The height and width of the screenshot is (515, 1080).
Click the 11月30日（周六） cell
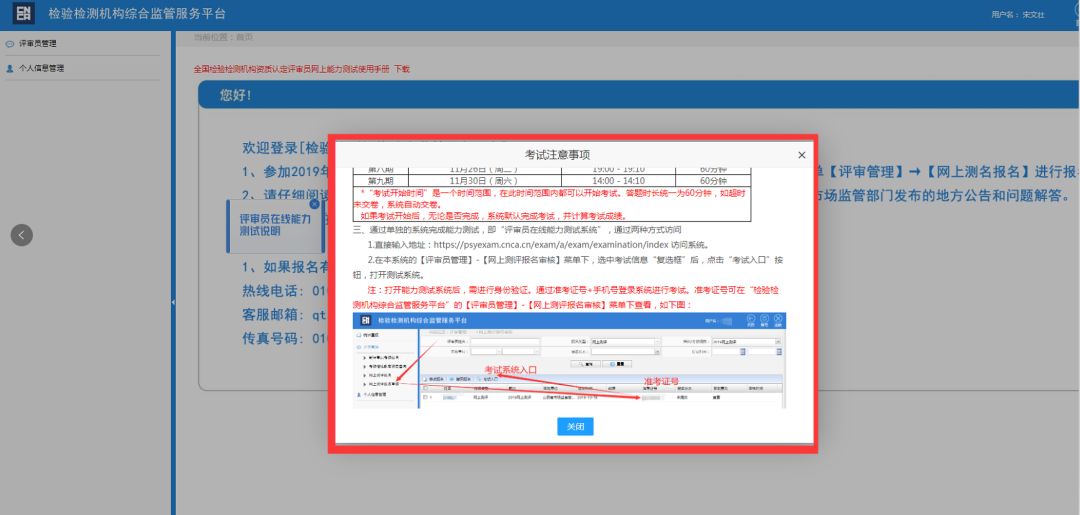[x=484, y=181]
